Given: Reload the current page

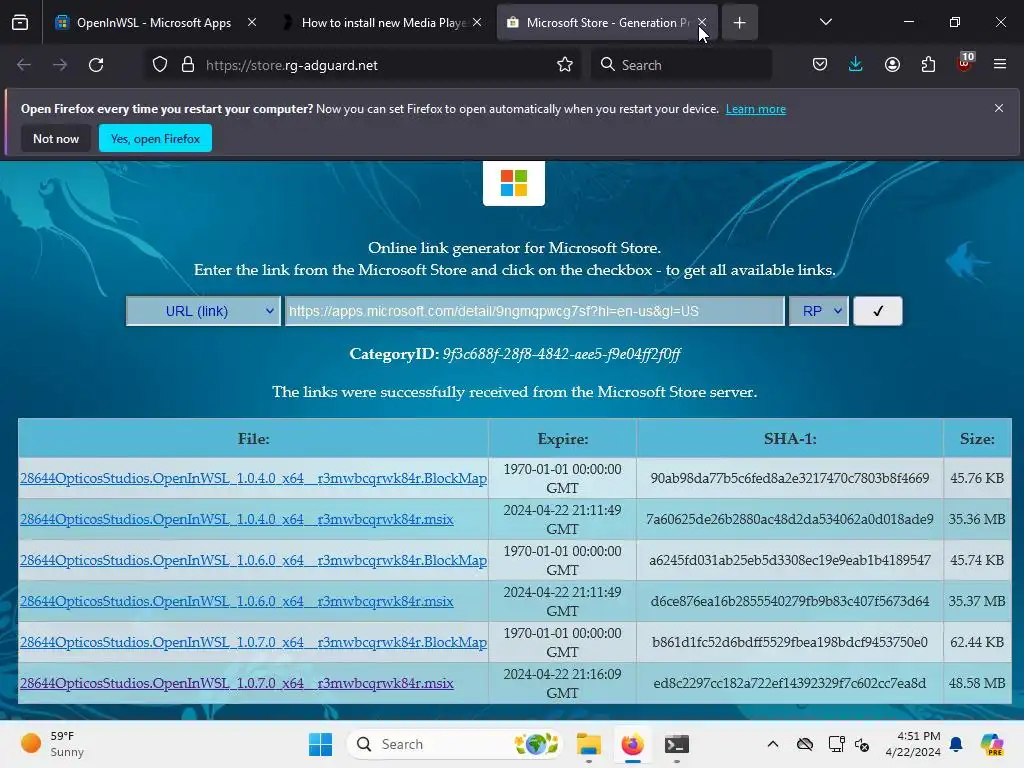Looking at the screenshot, I should point(96,65).
